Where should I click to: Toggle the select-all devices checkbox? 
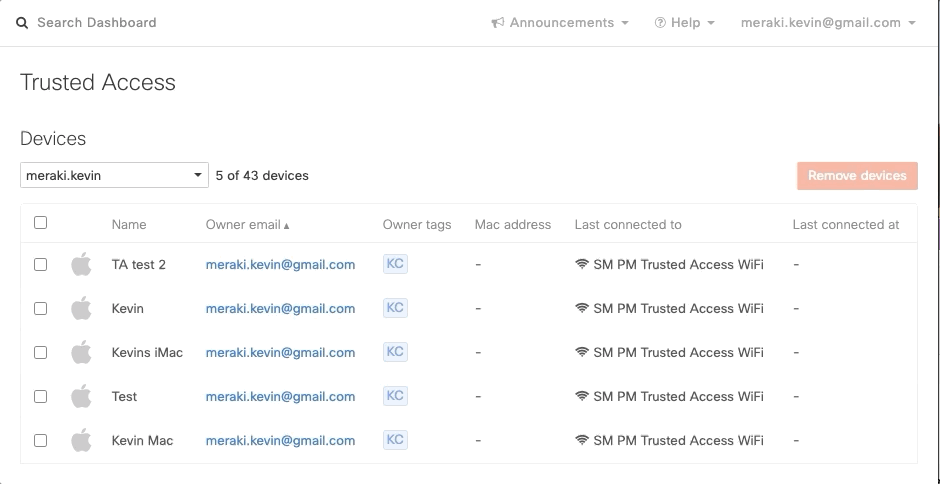41,223
